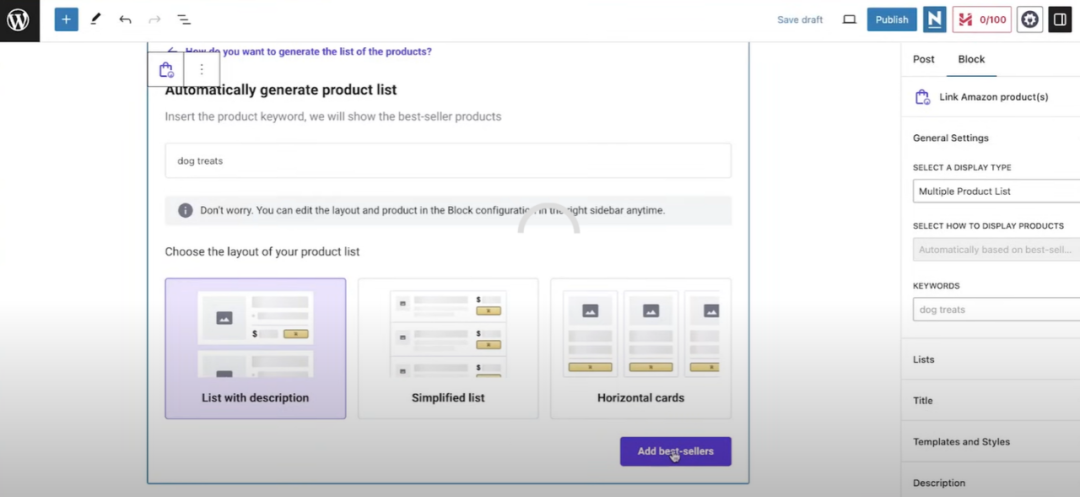This screenshot has width=1080, height=497.
Task: Toggle the Settings sidebar panel icon
Action: pyautogui.click(x=1059, y=19)
